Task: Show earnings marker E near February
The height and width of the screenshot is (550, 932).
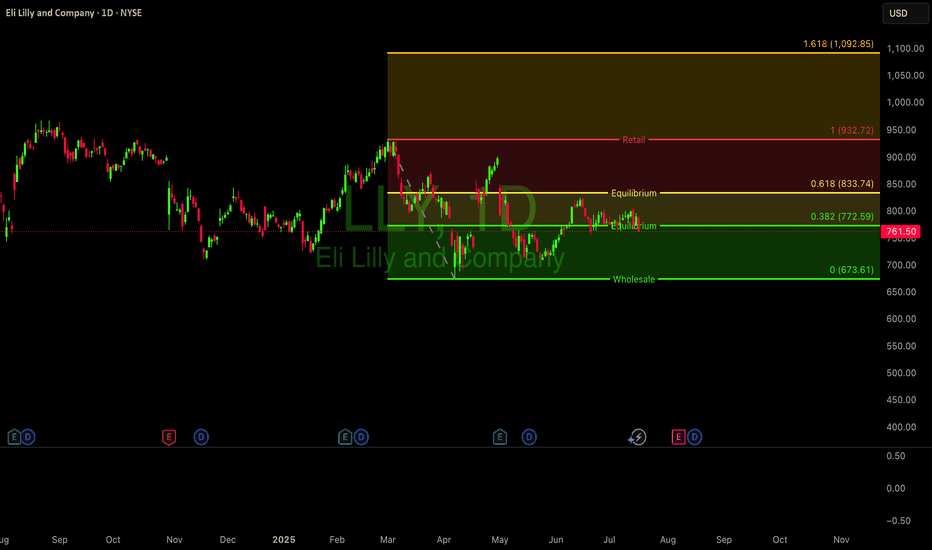Action: point(345,438)
